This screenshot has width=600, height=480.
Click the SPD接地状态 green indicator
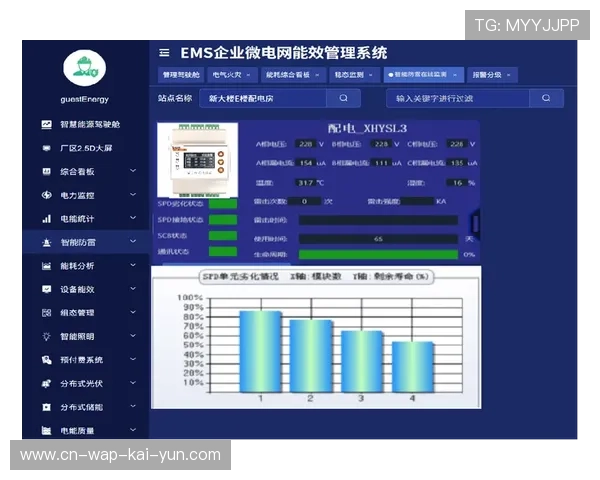tap(223, 220)
